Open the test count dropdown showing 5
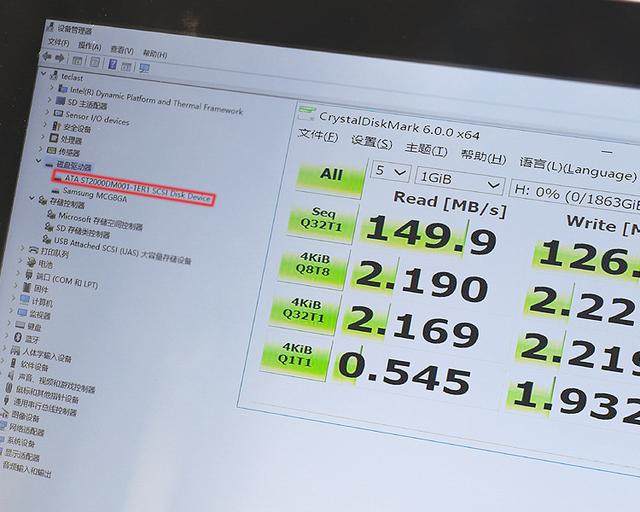This screenshot has height=512, width=640. (389, 173)
